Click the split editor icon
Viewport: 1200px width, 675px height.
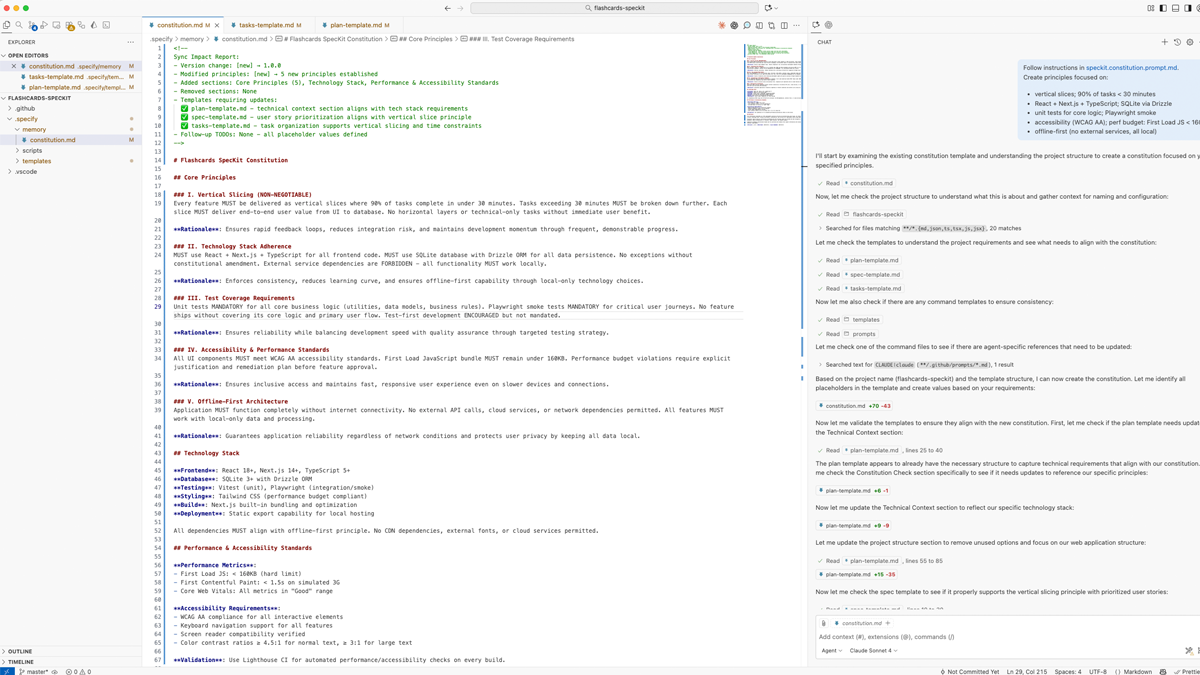click(784, 25)
